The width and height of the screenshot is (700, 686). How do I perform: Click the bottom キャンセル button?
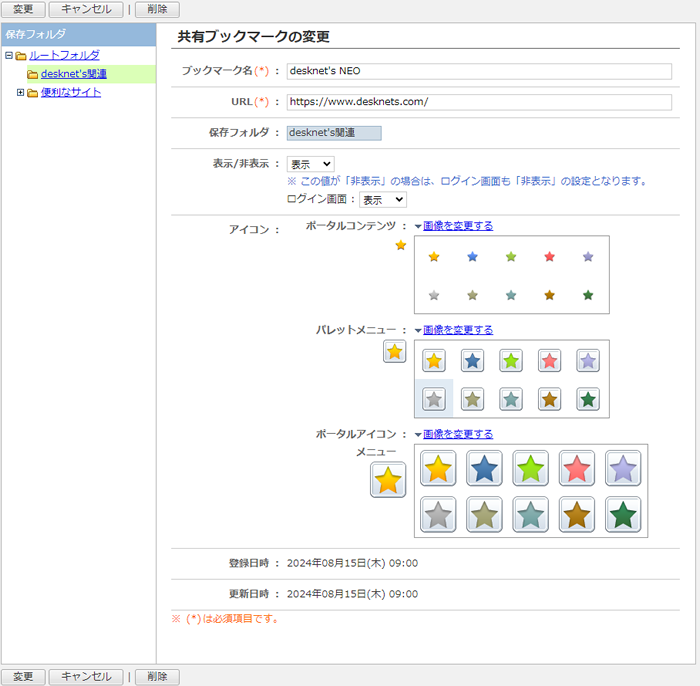coord(86,677)
